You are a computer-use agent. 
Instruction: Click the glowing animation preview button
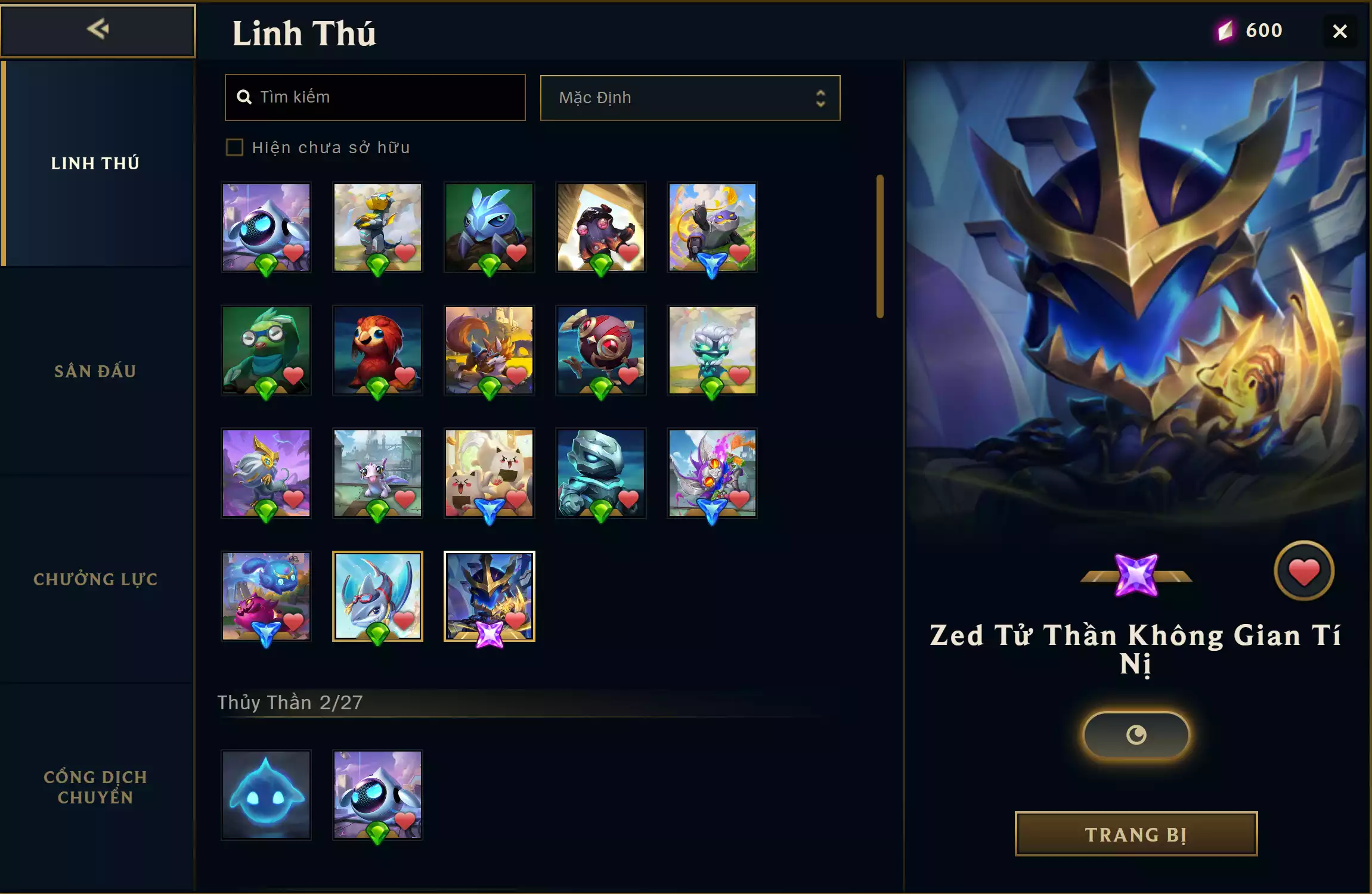(x=1136, y=735)
